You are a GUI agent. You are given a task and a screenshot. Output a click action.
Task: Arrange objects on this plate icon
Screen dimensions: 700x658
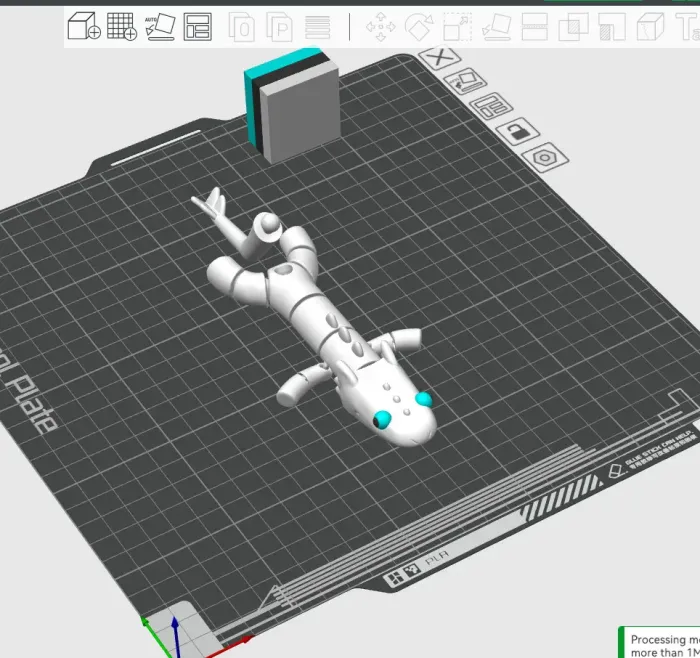(x=491, y=106)
